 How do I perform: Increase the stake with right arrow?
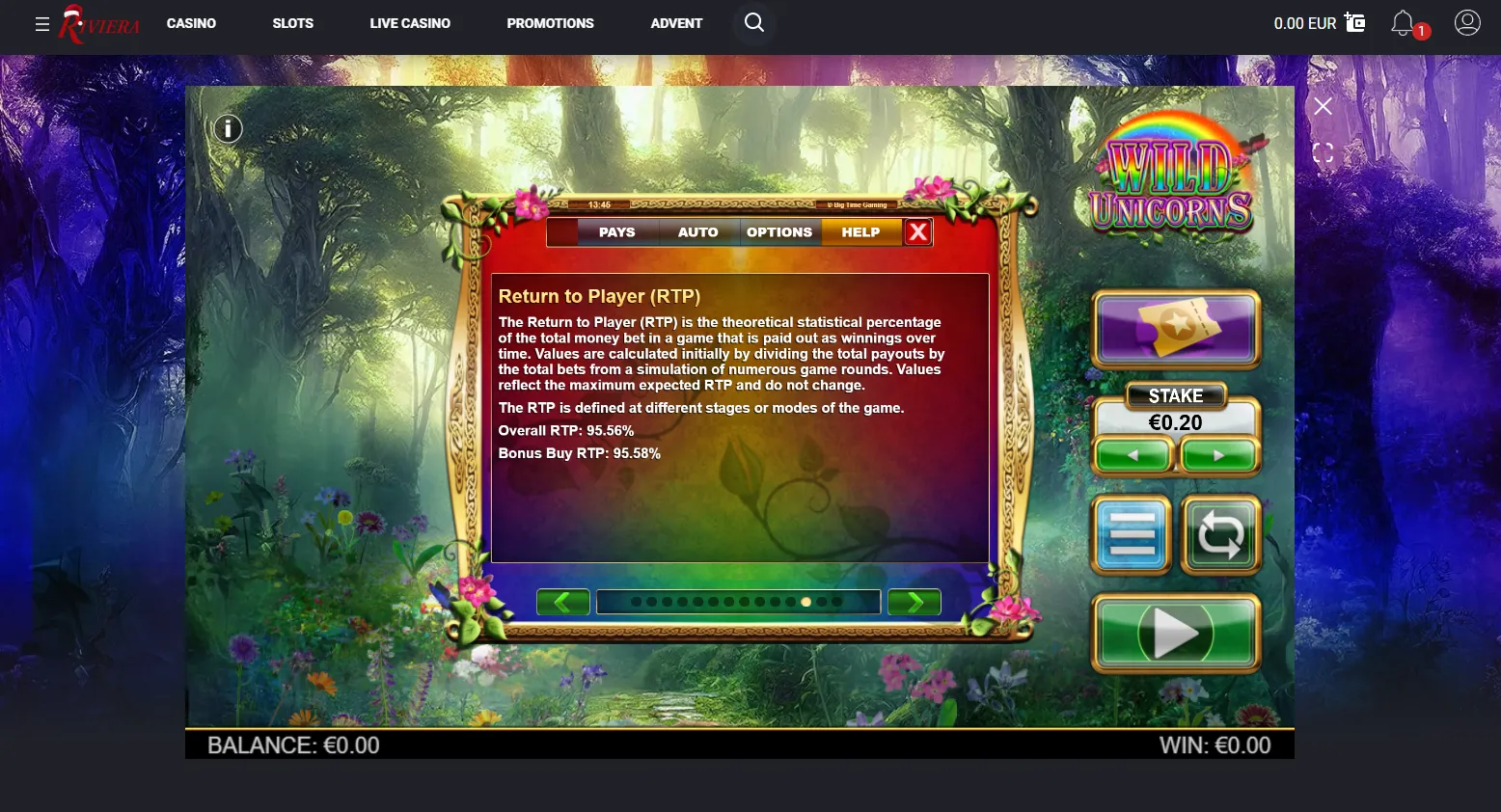[x=1218, y=455]
